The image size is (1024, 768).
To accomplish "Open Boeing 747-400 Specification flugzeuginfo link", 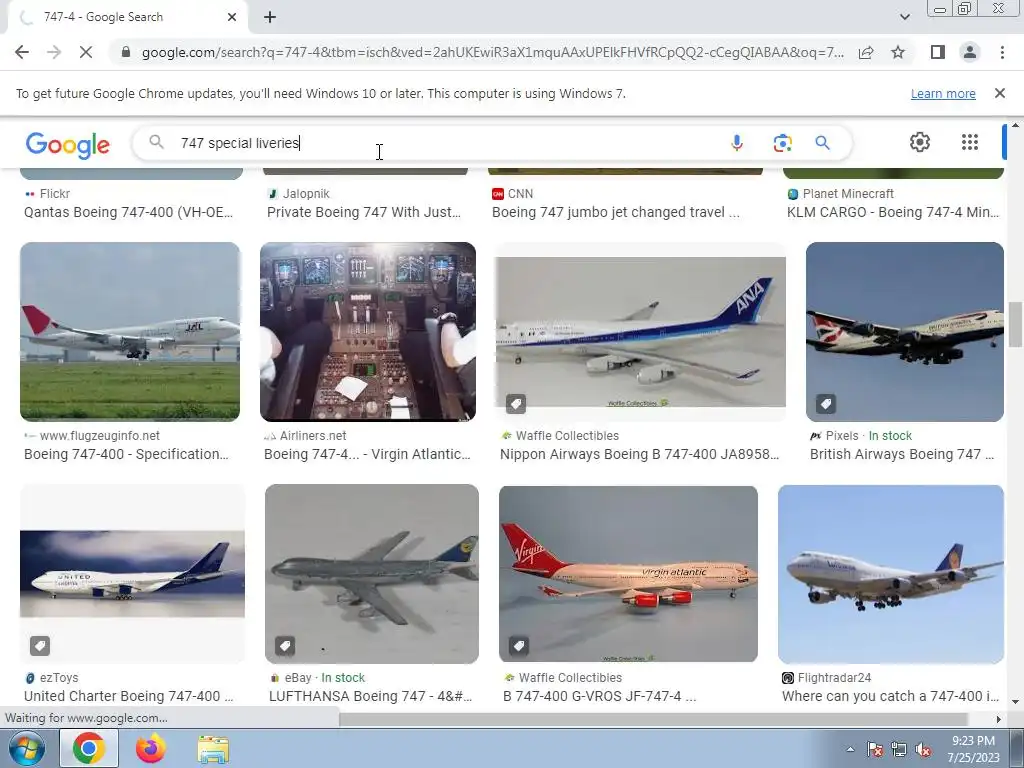I will (x=126, y=455).
